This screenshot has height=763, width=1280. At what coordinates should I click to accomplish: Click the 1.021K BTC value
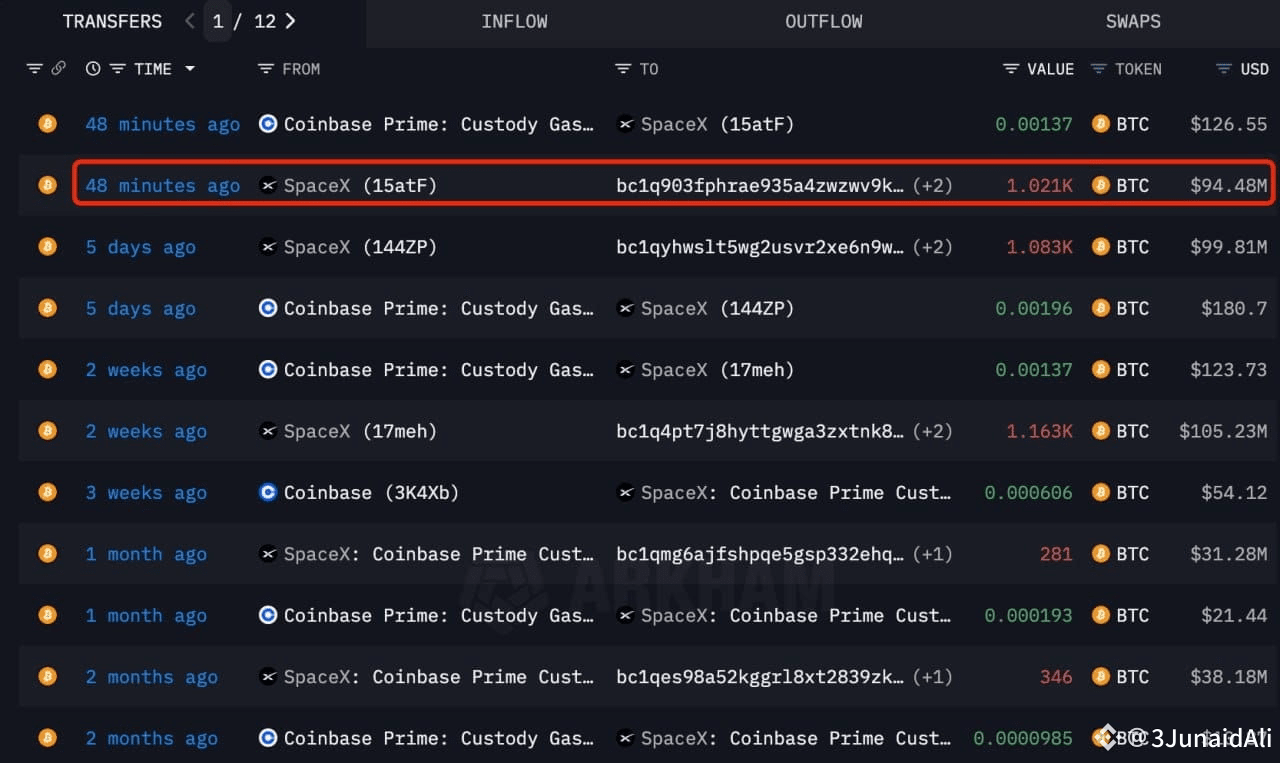[x=1039, y=185]
